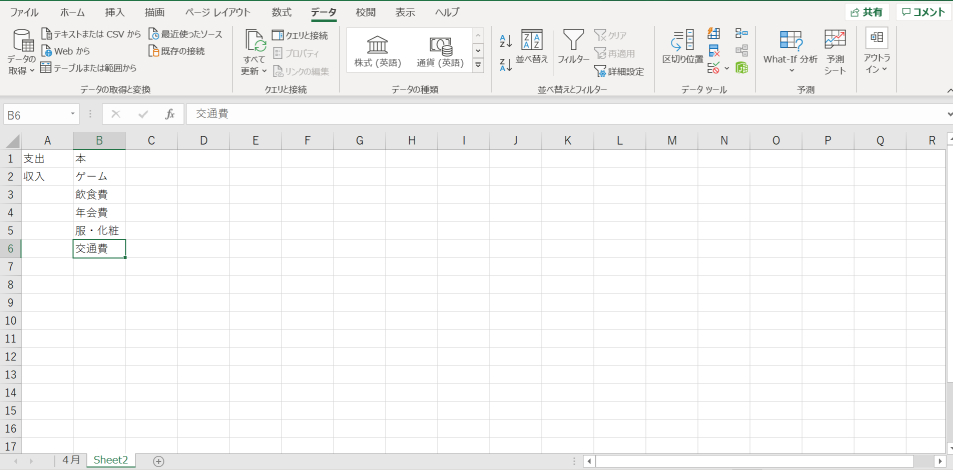Click the Remove Duplicates icon
The width and height of the screenshot is (953, 470).
click(714, 50)
